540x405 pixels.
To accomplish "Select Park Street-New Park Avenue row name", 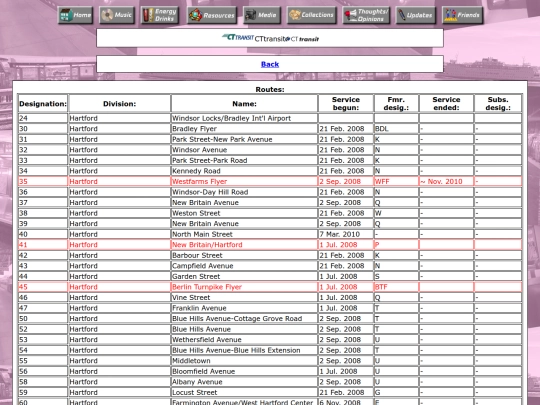I will [x=222, y=139].
